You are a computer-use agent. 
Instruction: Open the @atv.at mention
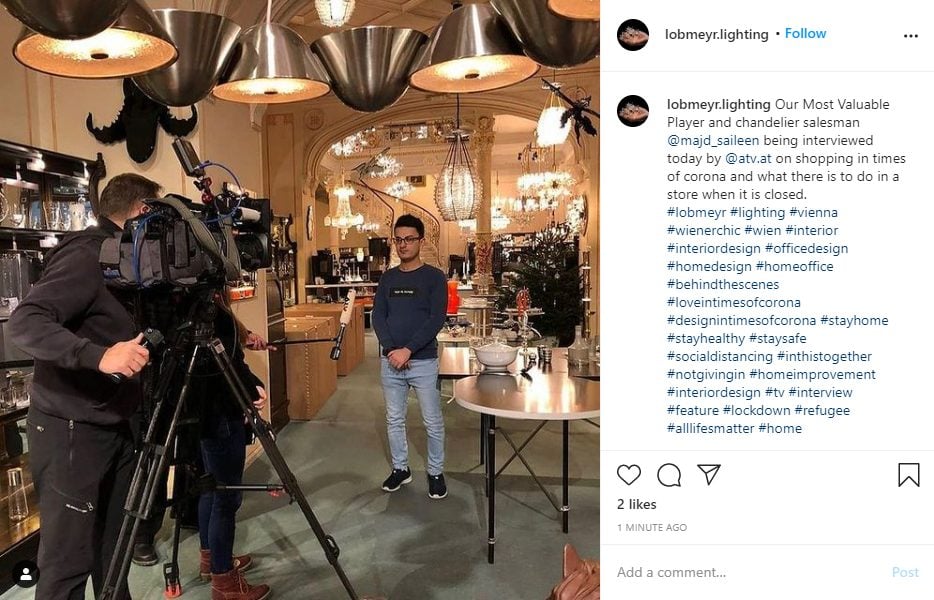point(748,158)
